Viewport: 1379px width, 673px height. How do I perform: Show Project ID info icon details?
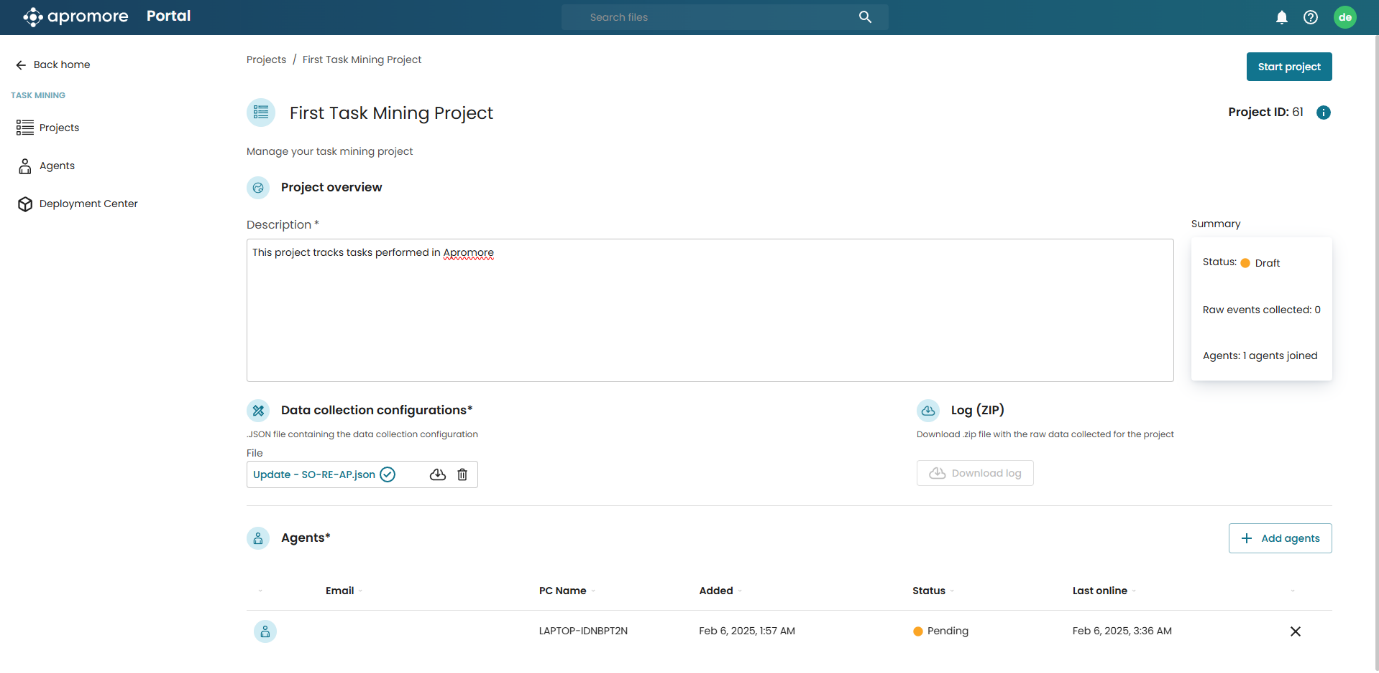click(1323, 113)
